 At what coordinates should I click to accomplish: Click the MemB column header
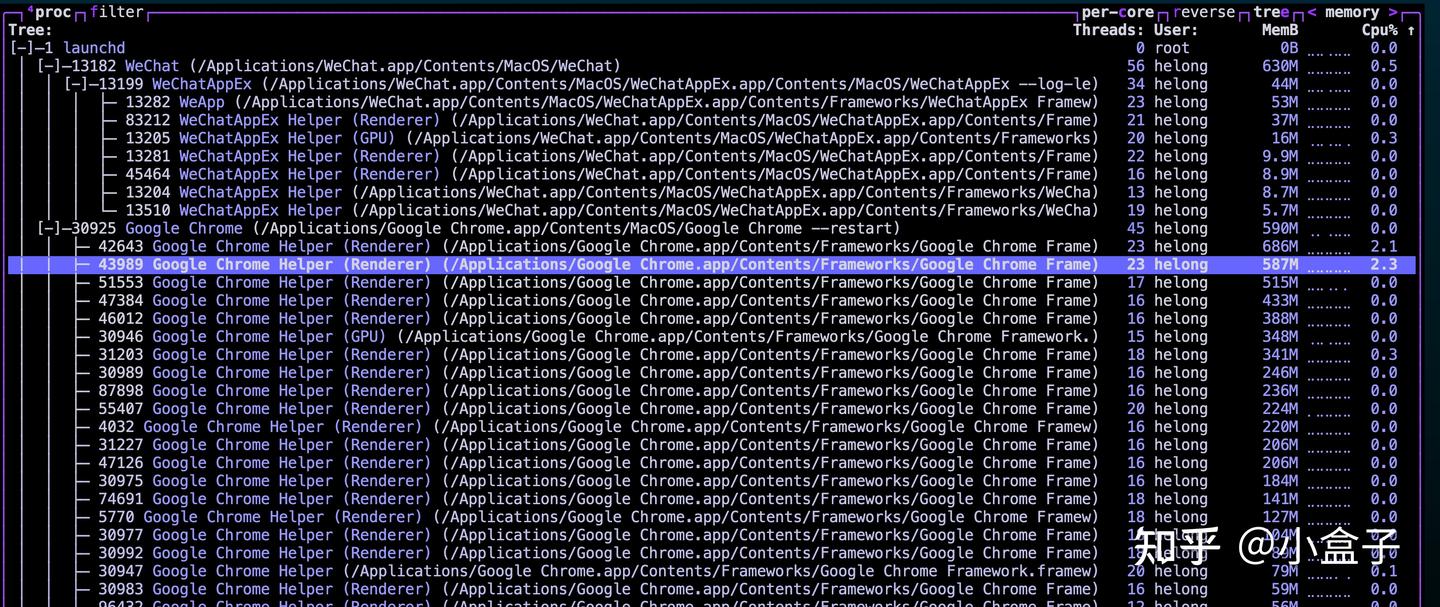point(1280,30)
